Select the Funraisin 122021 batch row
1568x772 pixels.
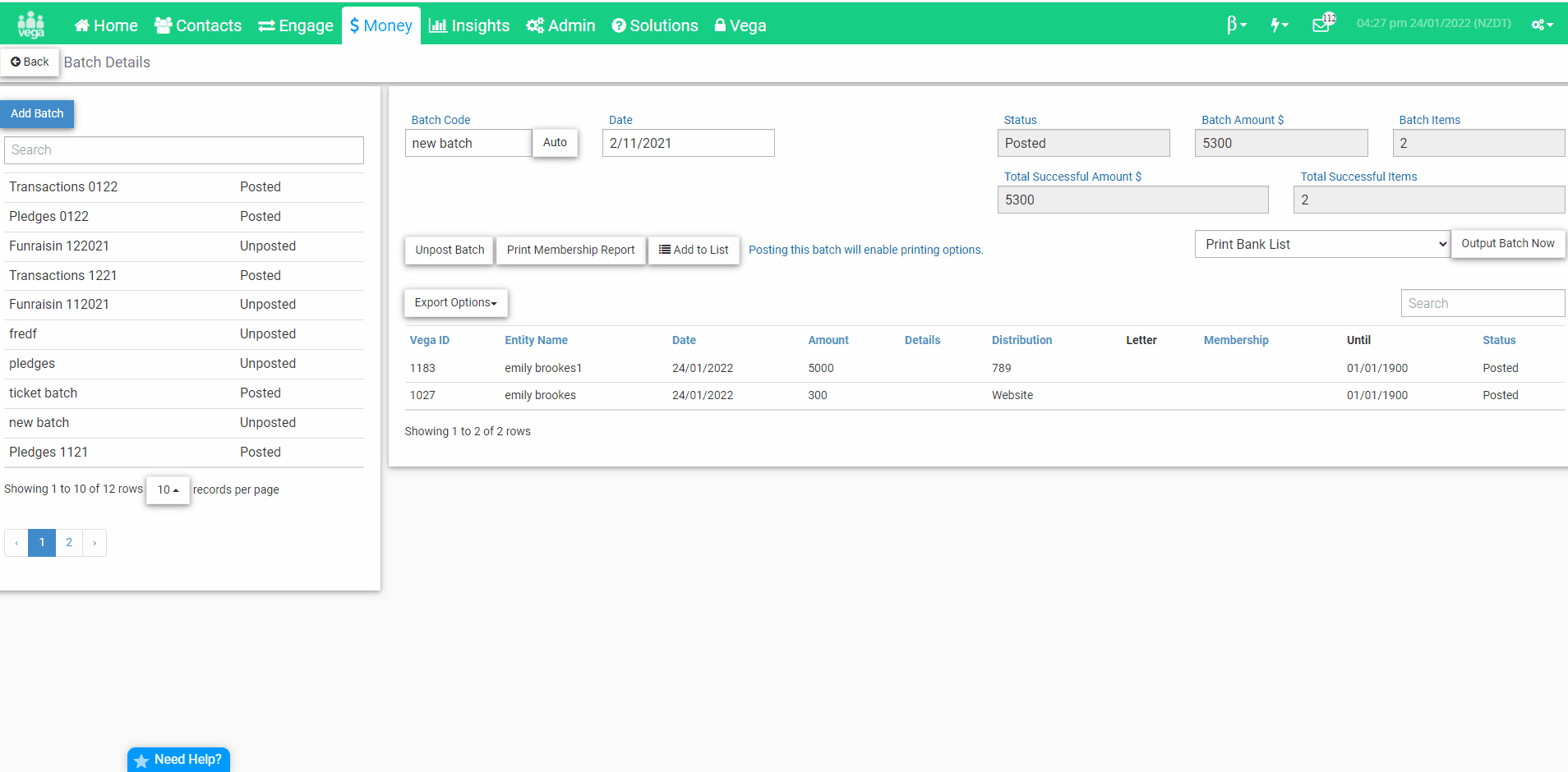[184, 246]
